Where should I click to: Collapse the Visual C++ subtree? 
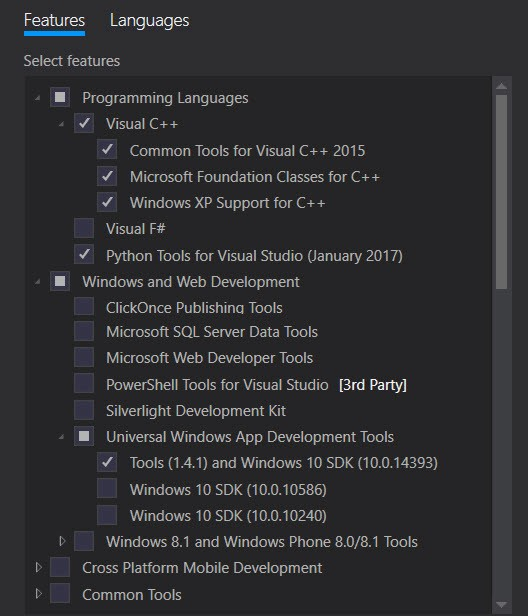click(61, 124)
